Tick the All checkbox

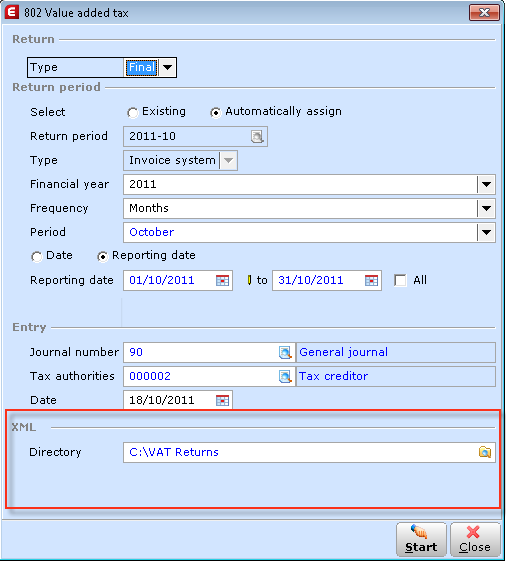click(x=400, y=280)
